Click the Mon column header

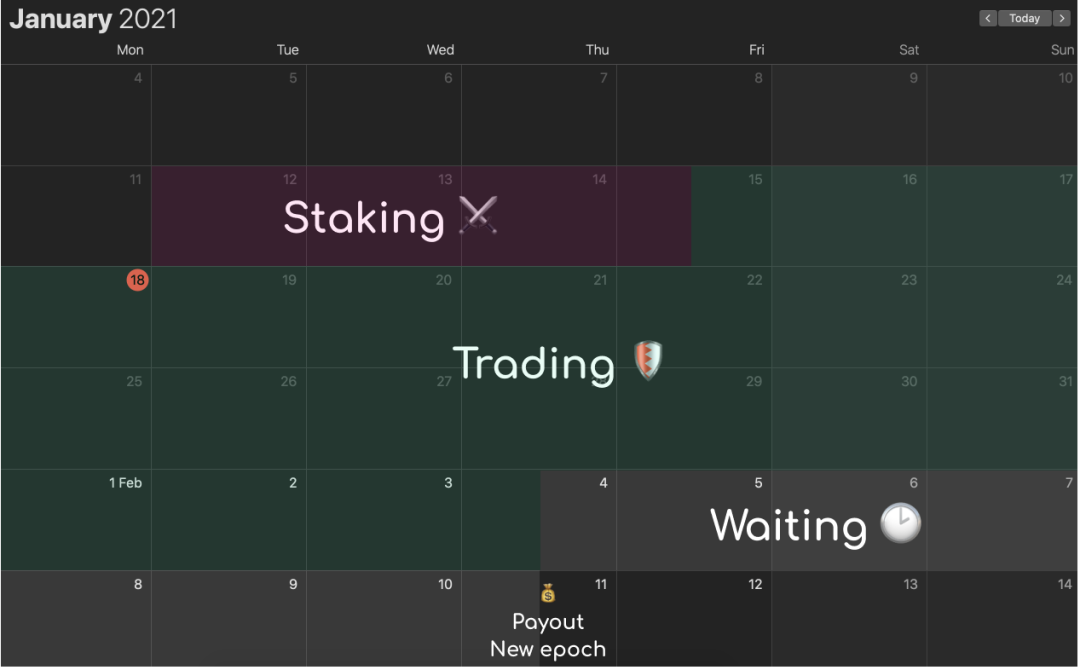point(129,50)
